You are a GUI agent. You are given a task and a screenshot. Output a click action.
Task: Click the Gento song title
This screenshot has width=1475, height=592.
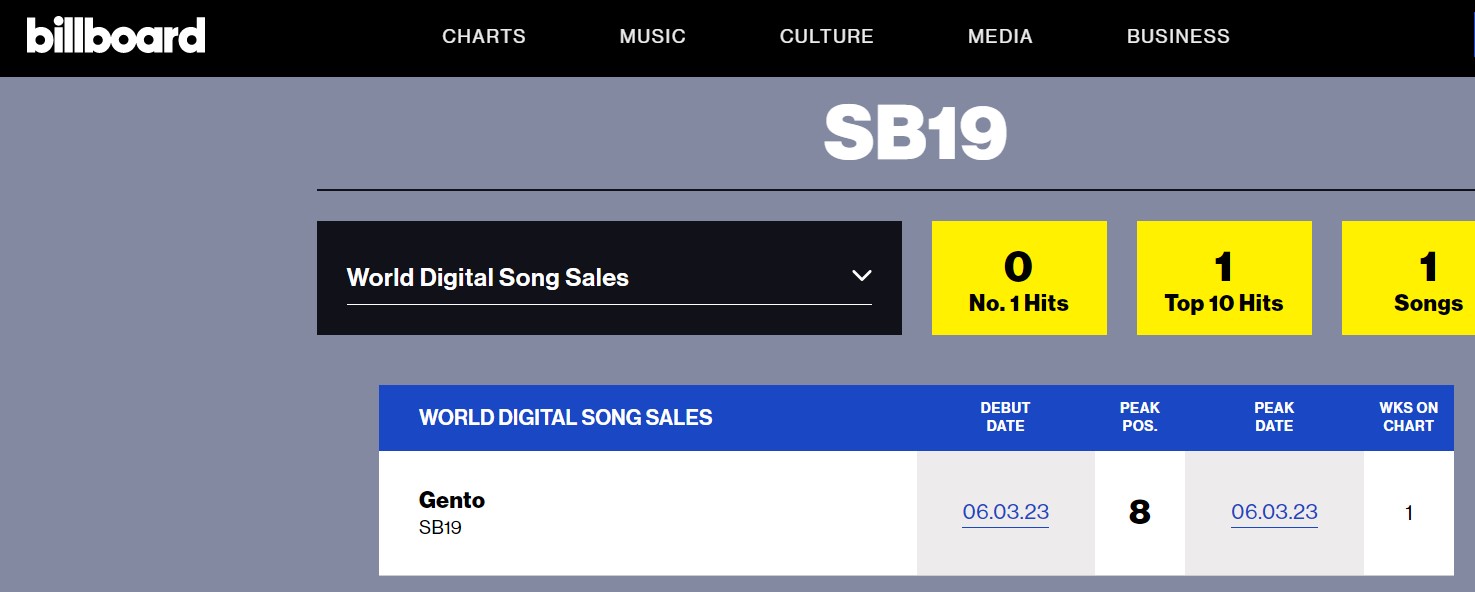point(452,500)
